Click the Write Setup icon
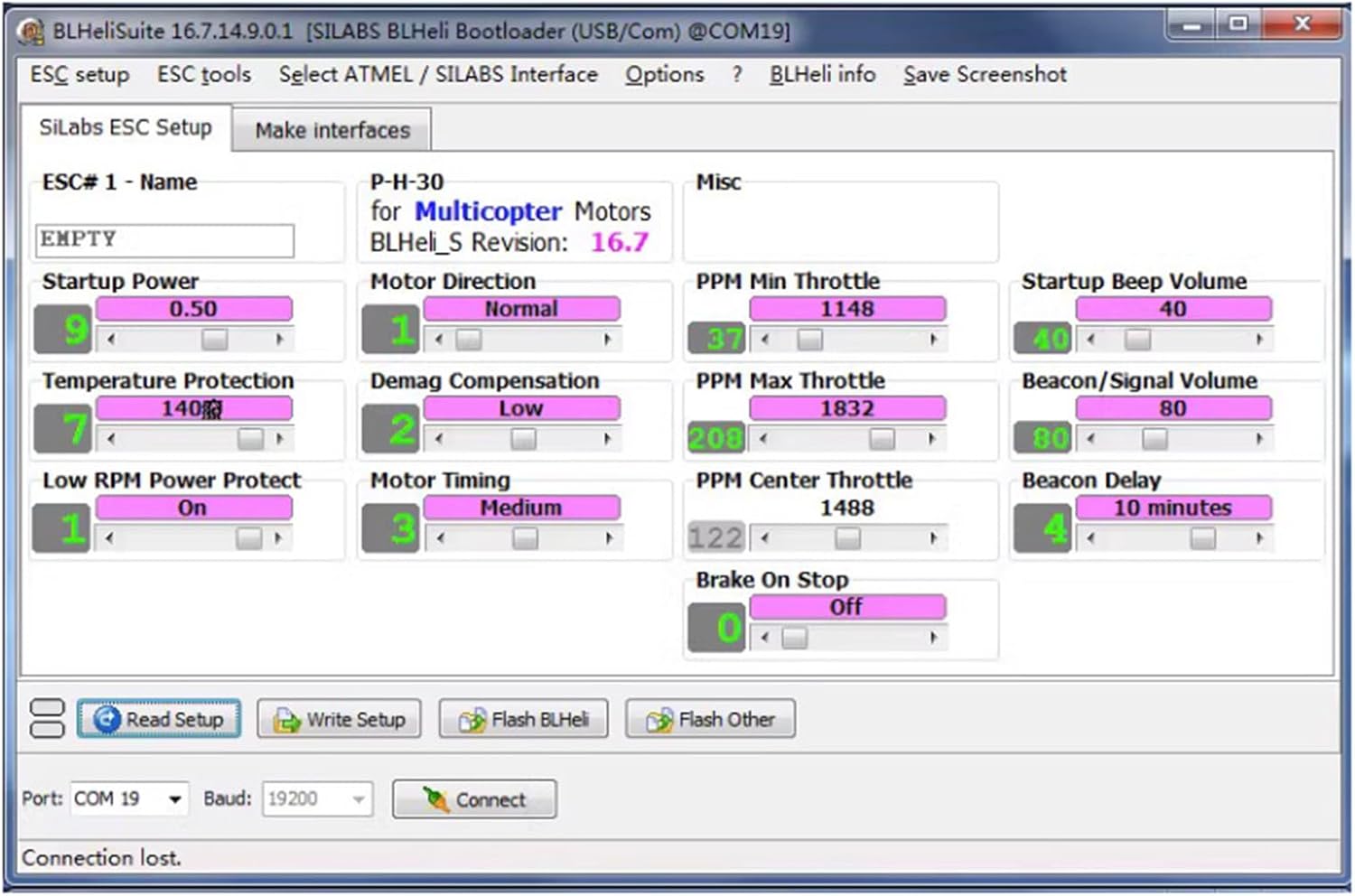Viewport: 1355px width, 896px height. tap(287, 720)
